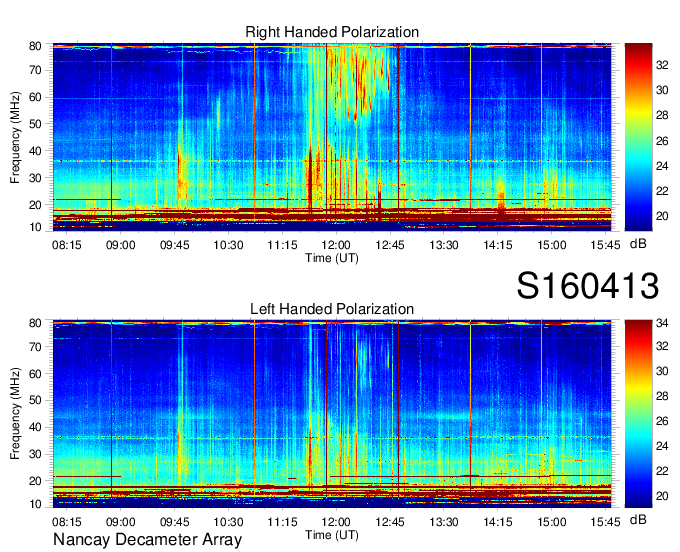Click the 15:45 time tick of the upper plot
The image size is (680, 552).
605,245
